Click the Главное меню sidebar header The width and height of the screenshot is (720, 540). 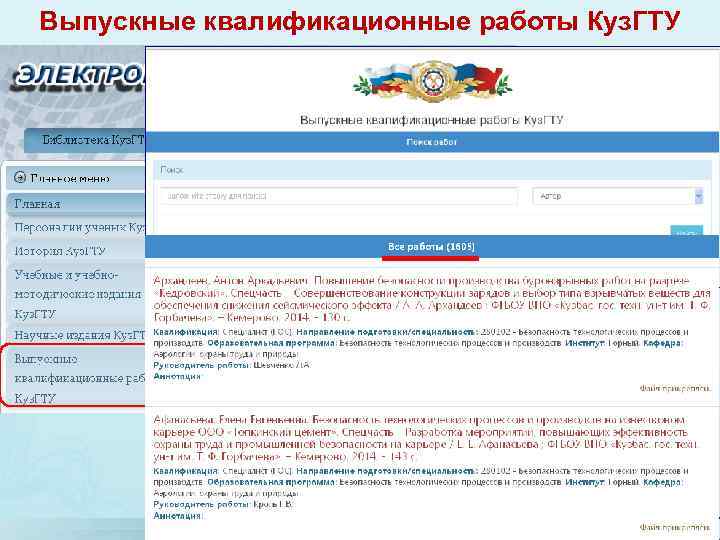(x=76, y=178)
